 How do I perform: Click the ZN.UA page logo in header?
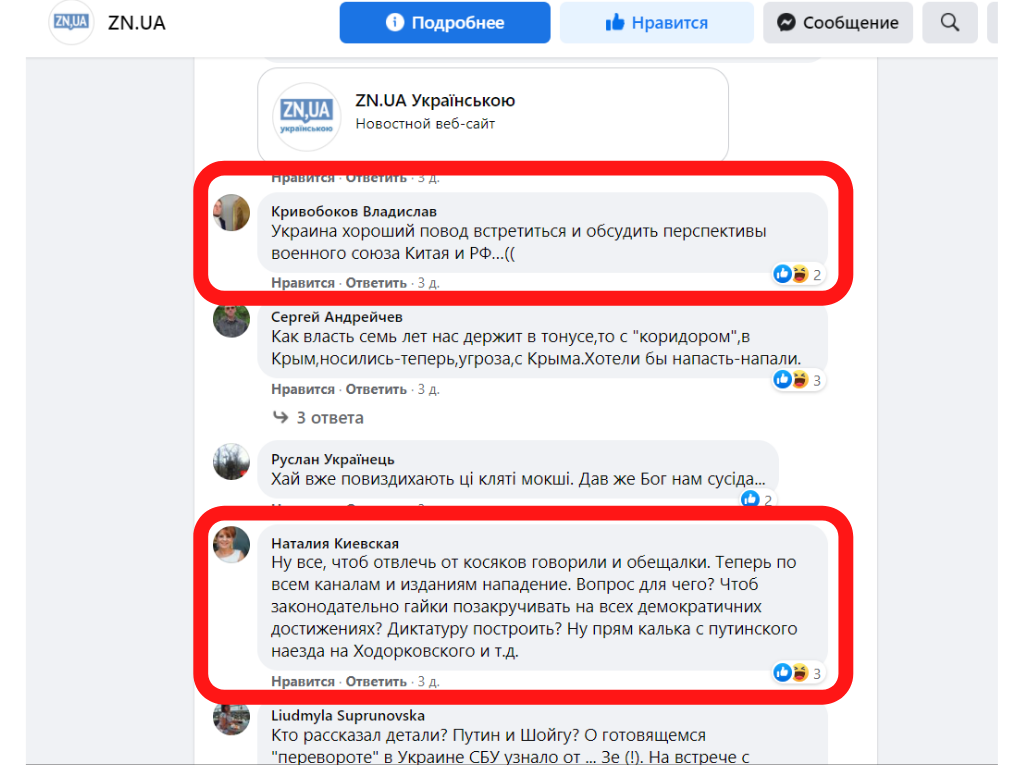tap(71, 22)
